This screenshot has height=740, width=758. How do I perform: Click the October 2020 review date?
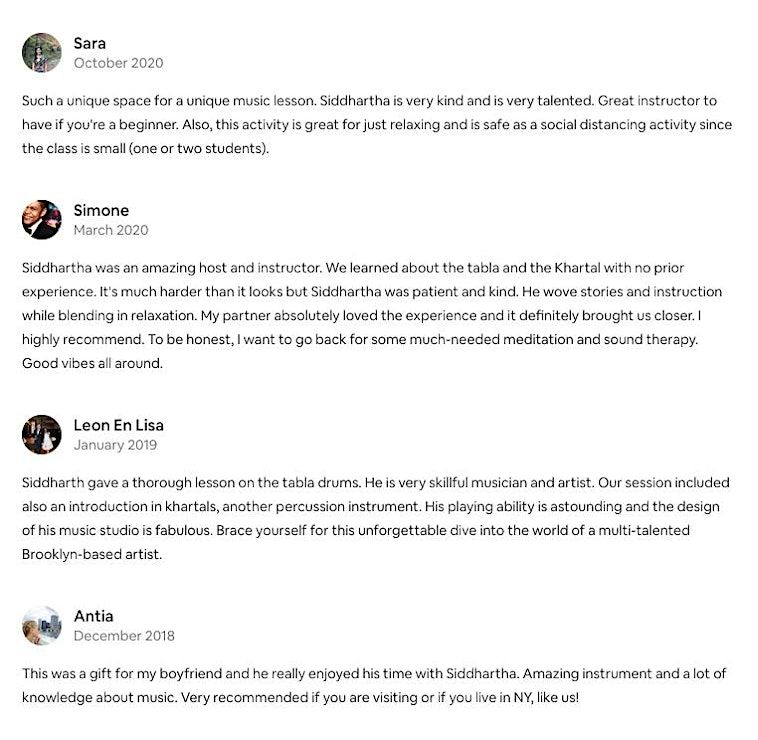[x=118, y=63]
